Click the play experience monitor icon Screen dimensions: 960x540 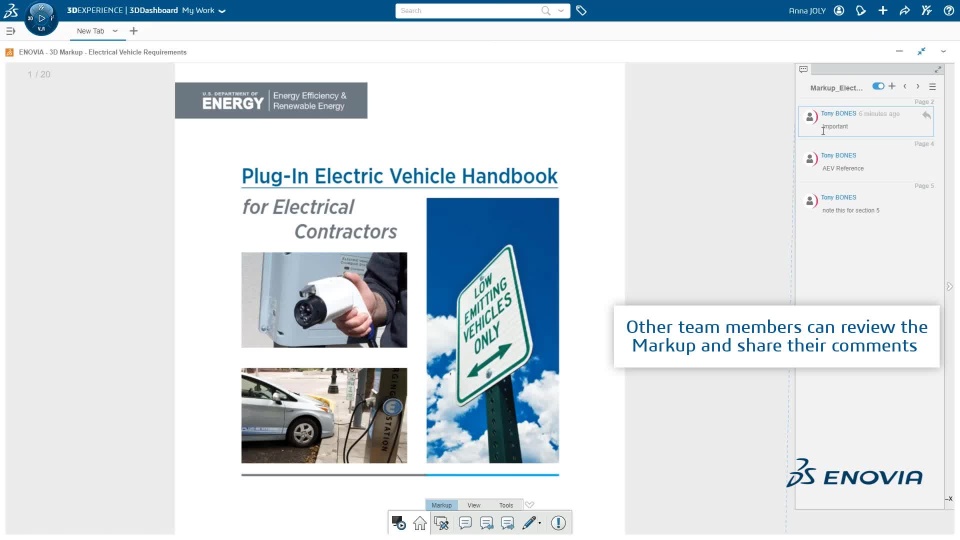click(399, 523)
